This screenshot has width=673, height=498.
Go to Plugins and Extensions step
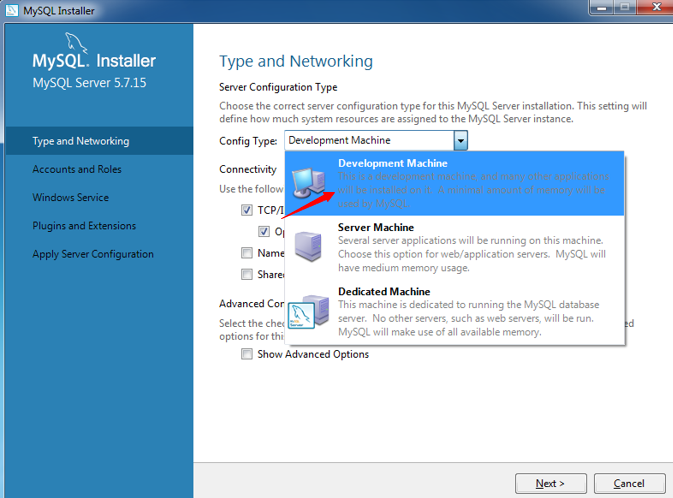tap(84, 226)
